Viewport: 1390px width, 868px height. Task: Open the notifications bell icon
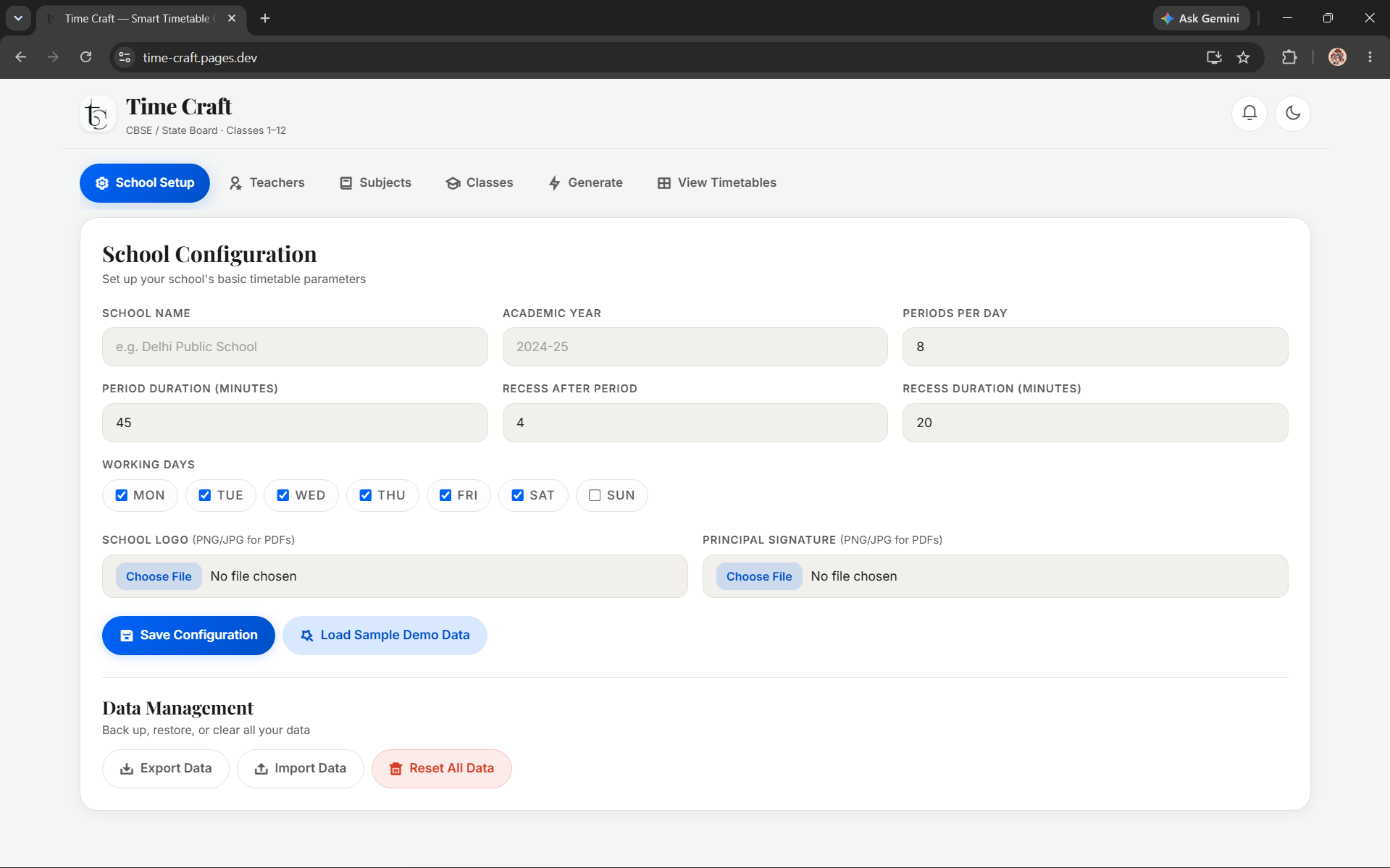1249,113
